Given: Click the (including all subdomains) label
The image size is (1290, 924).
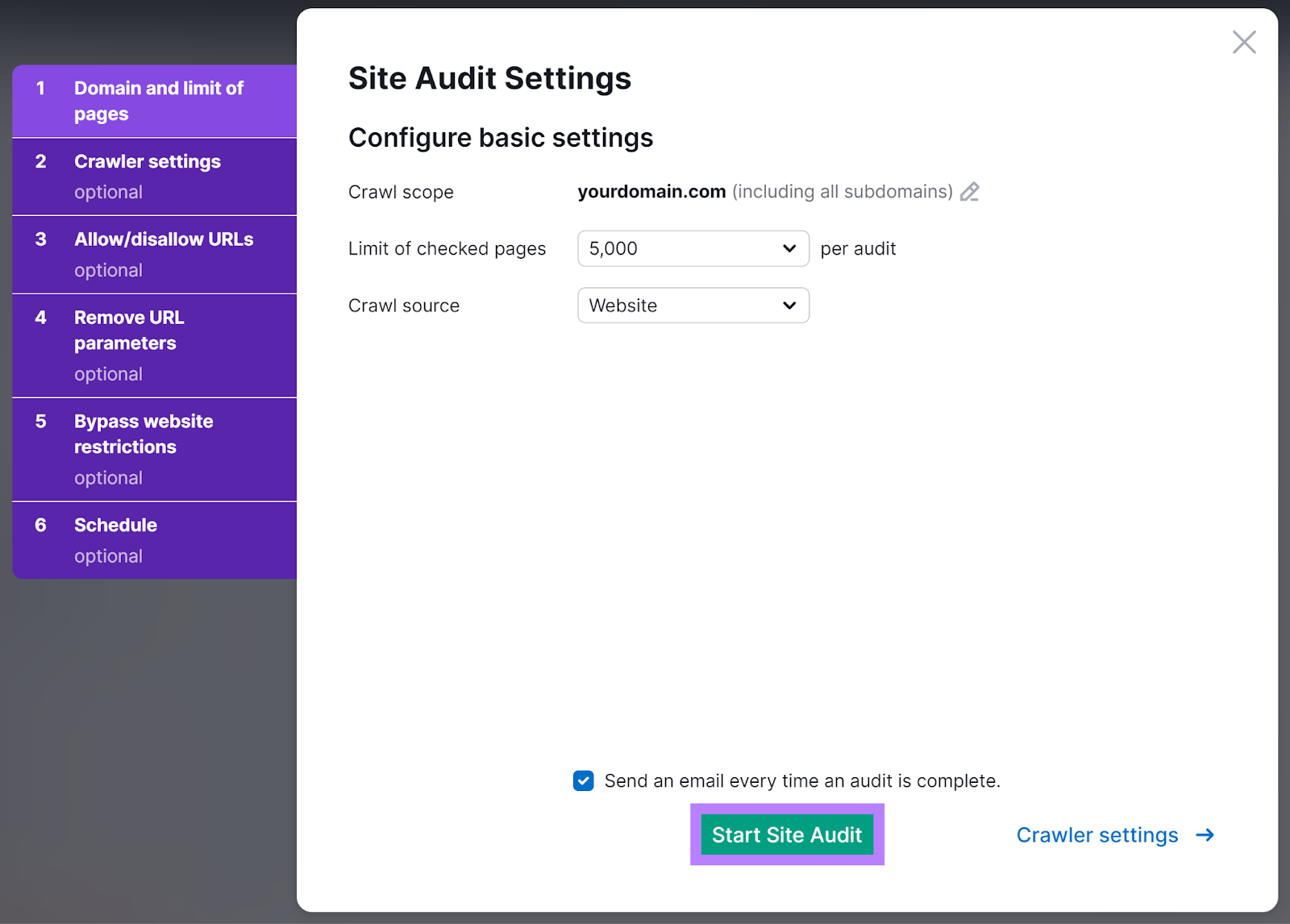Looking at the screenshot, I should (842, 191).
